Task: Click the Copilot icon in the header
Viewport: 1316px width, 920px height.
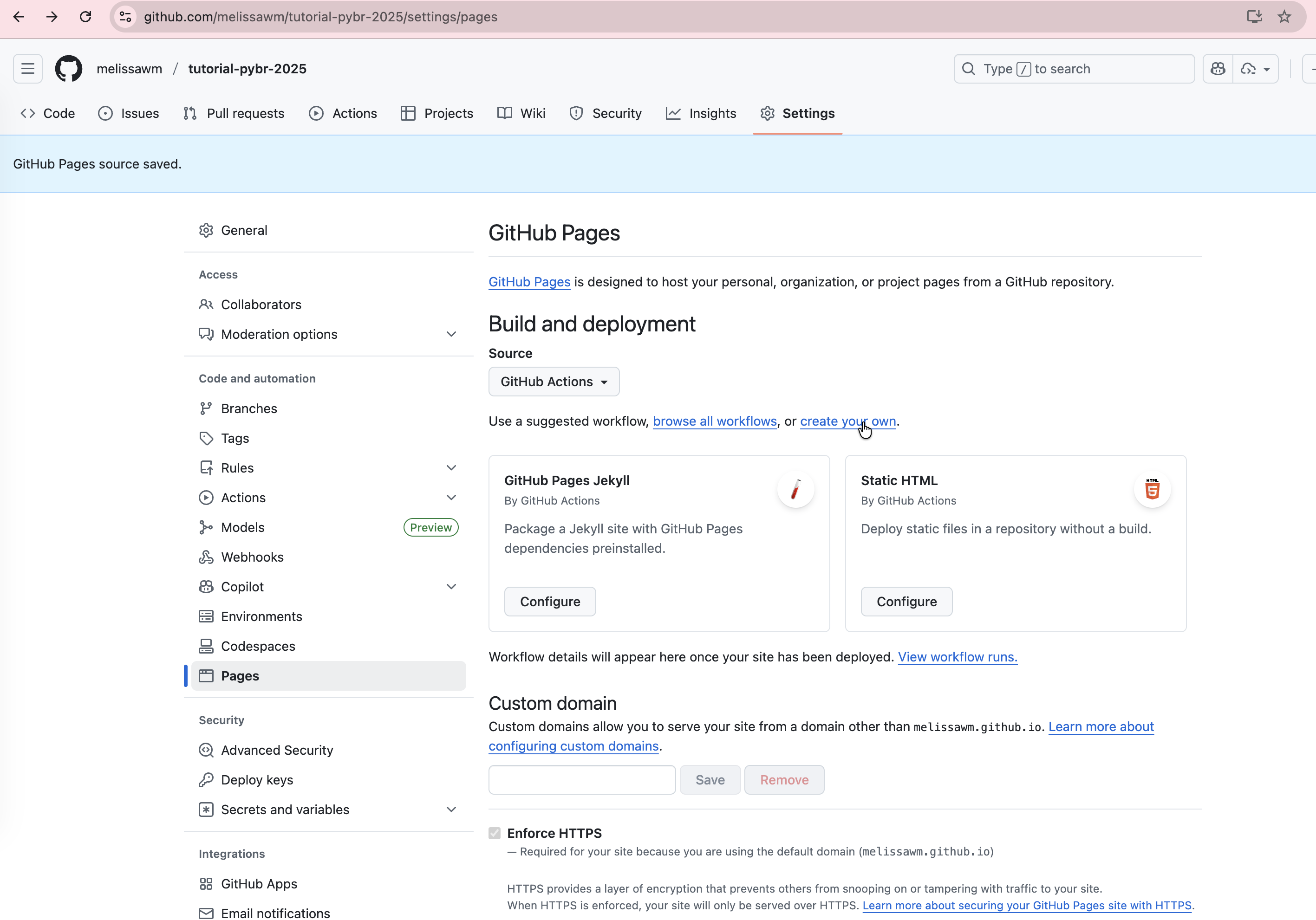Action: click(x=1218, y=69)
